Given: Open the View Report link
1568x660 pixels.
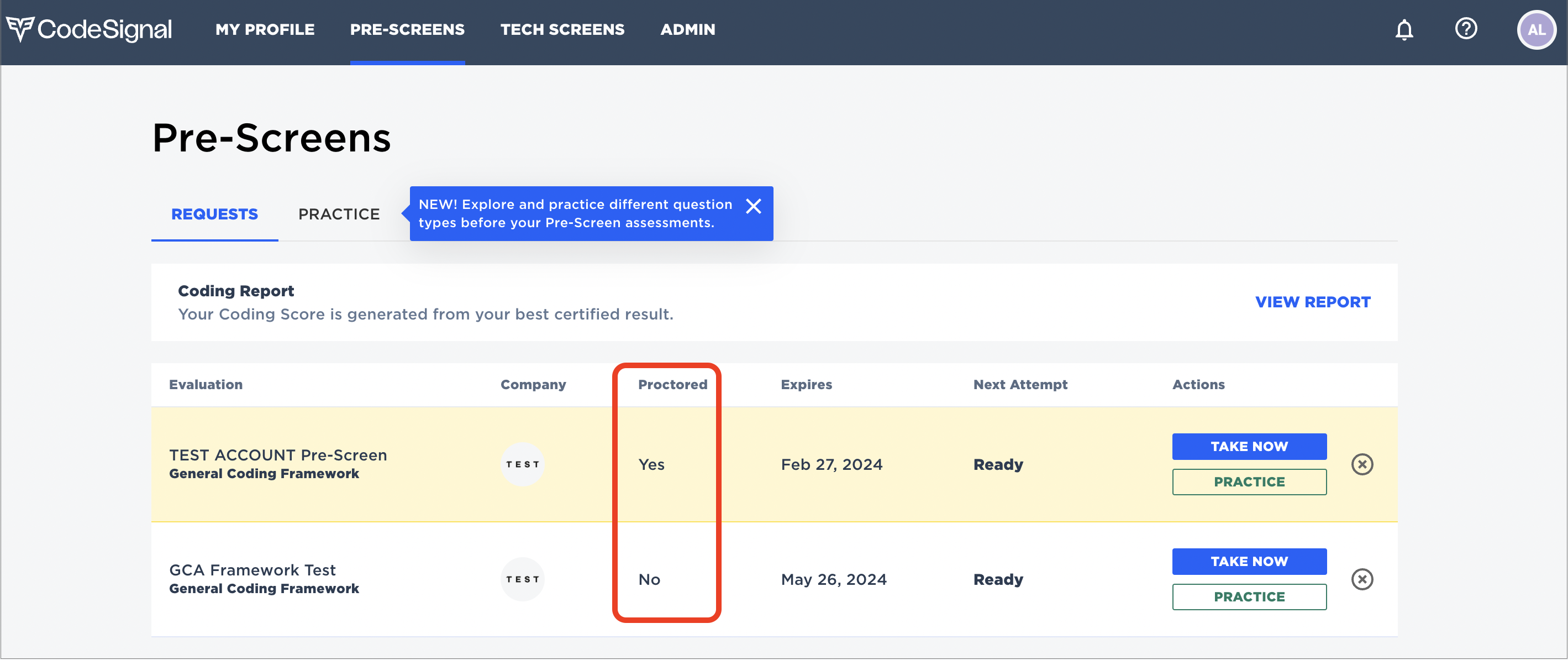Looking at the screenshot, I should tap(1312, 302).
